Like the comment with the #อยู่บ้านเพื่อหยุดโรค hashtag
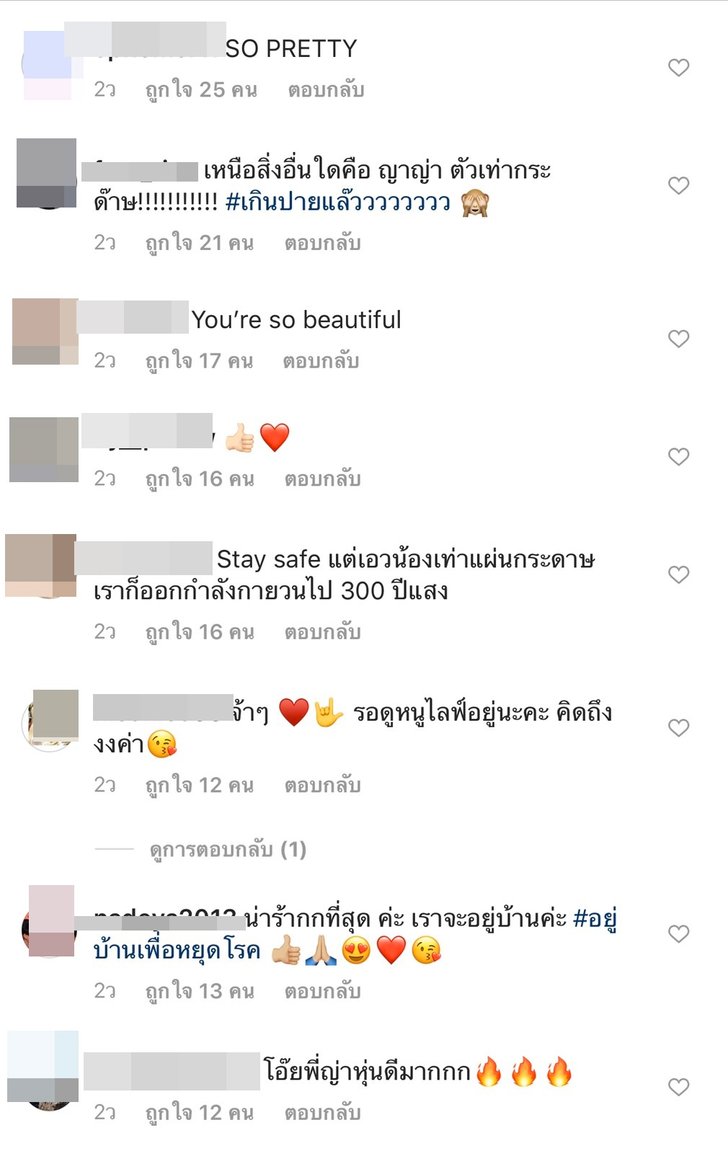This screenshot has width=728, height=1169. coord(678,933)
